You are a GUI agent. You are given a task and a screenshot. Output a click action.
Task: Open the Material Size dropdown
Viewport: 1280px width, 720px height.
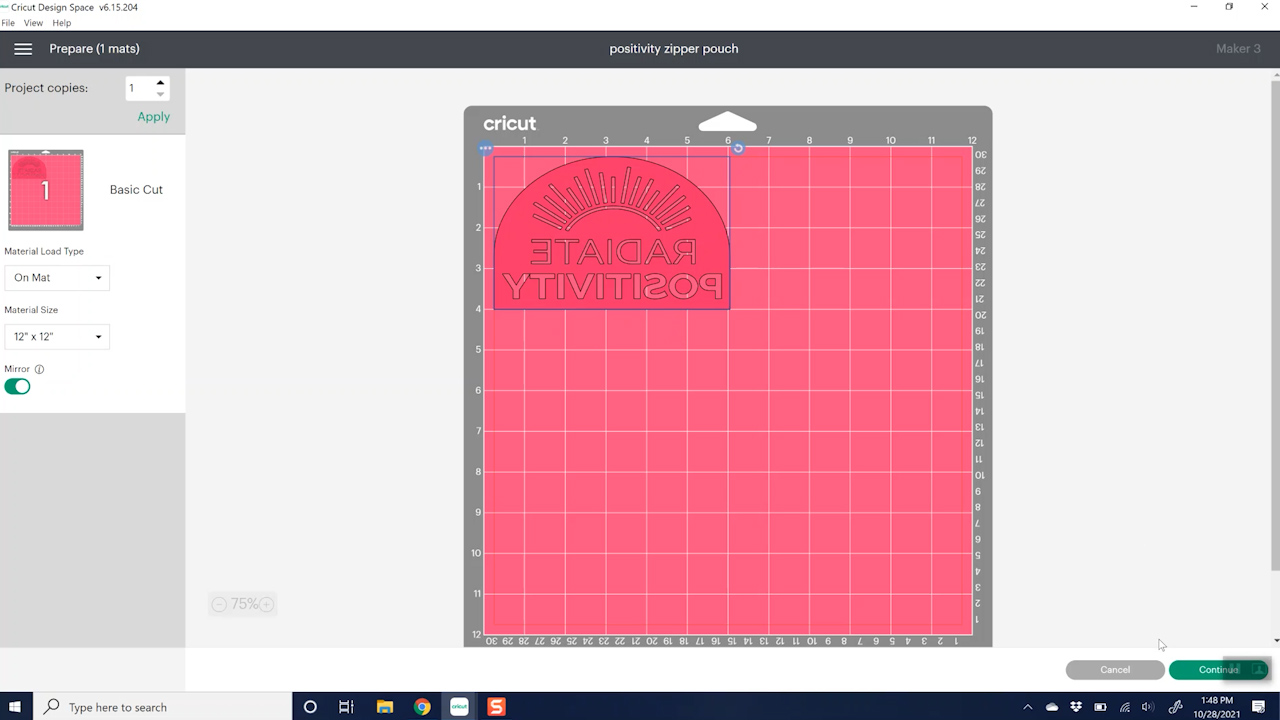coord(57,337)
